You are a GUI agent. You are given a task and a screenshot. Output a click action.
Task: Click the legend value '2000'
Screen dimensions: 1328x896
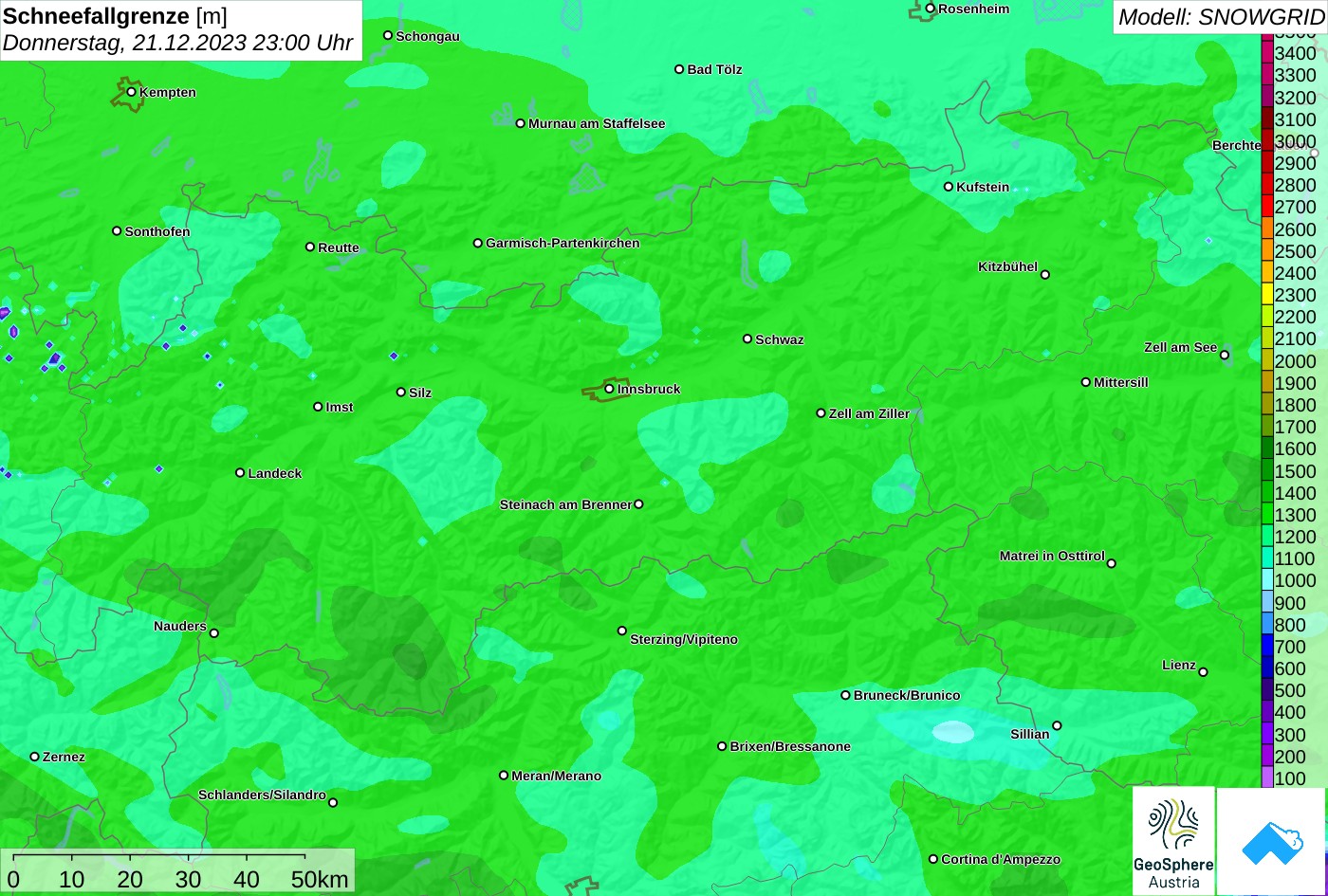(1296, 361)
